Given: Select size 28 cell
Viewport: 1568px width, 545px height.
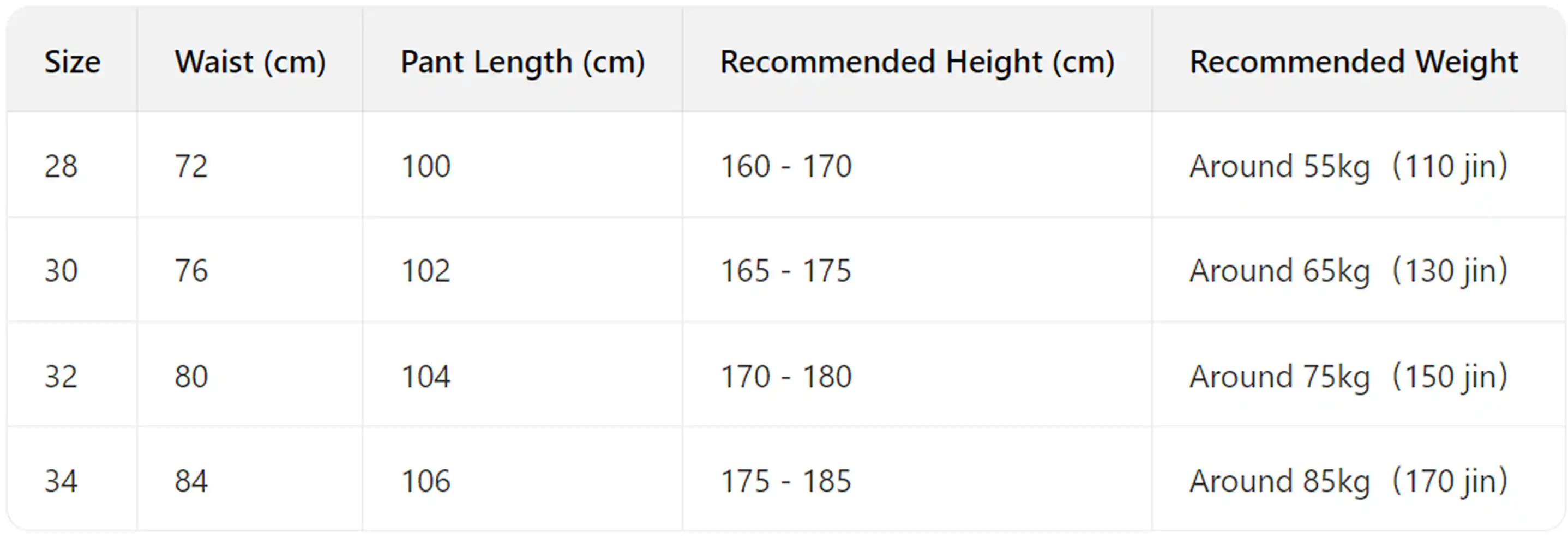Looking at the screenshot, I should tap(61, 166).
